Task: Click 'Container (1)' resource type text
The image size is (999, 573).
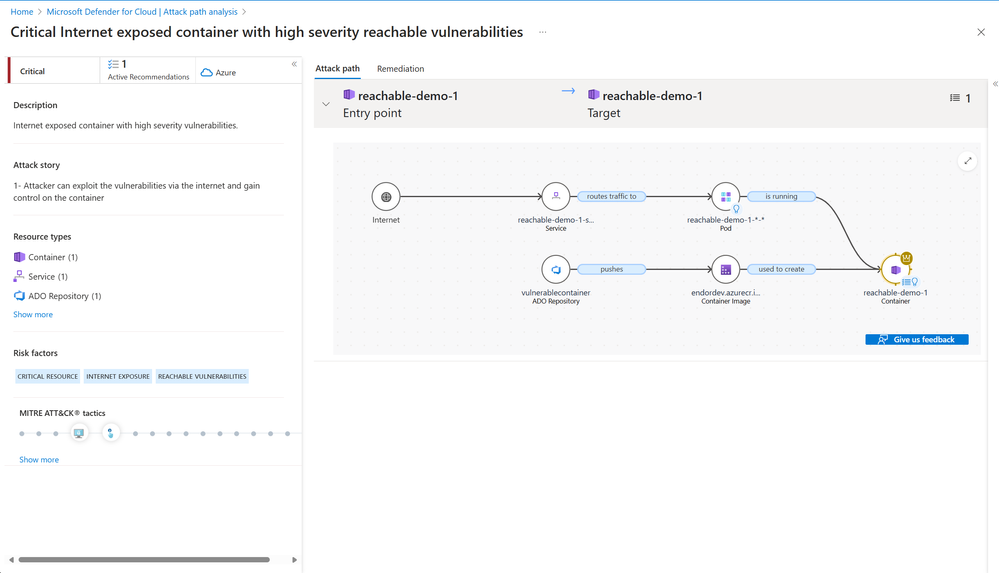Action: [53, 257]
